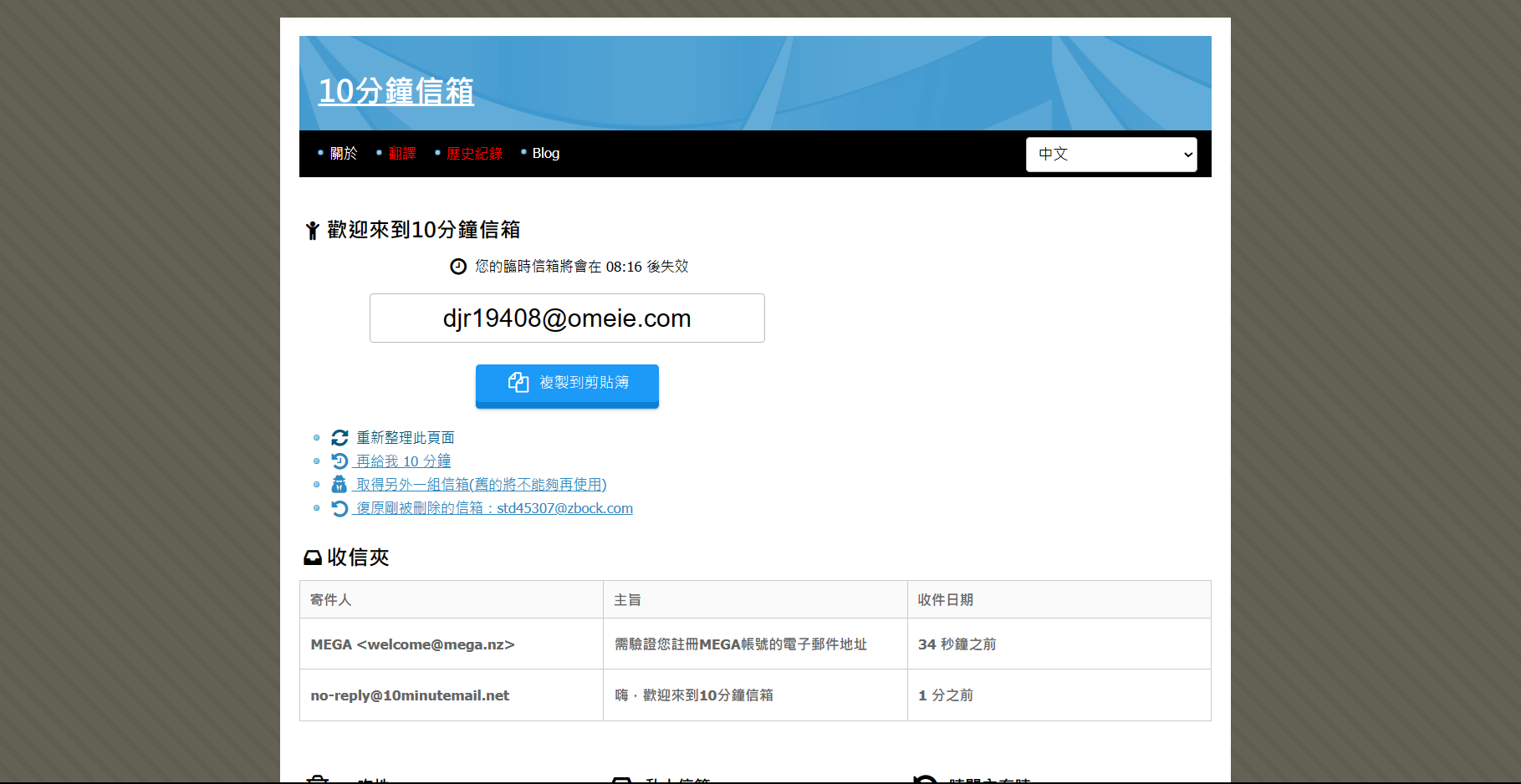1521x784 pixels.
Task: Click the 再給我 10 分鐘 link
Action: pyautogui.click(x=403, y=461)
